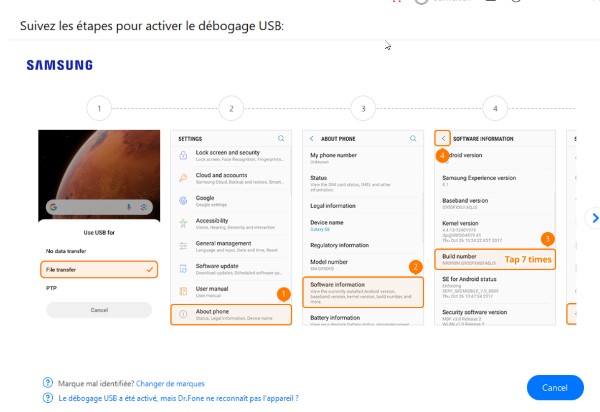Click the Samsung brand logo

60,65
